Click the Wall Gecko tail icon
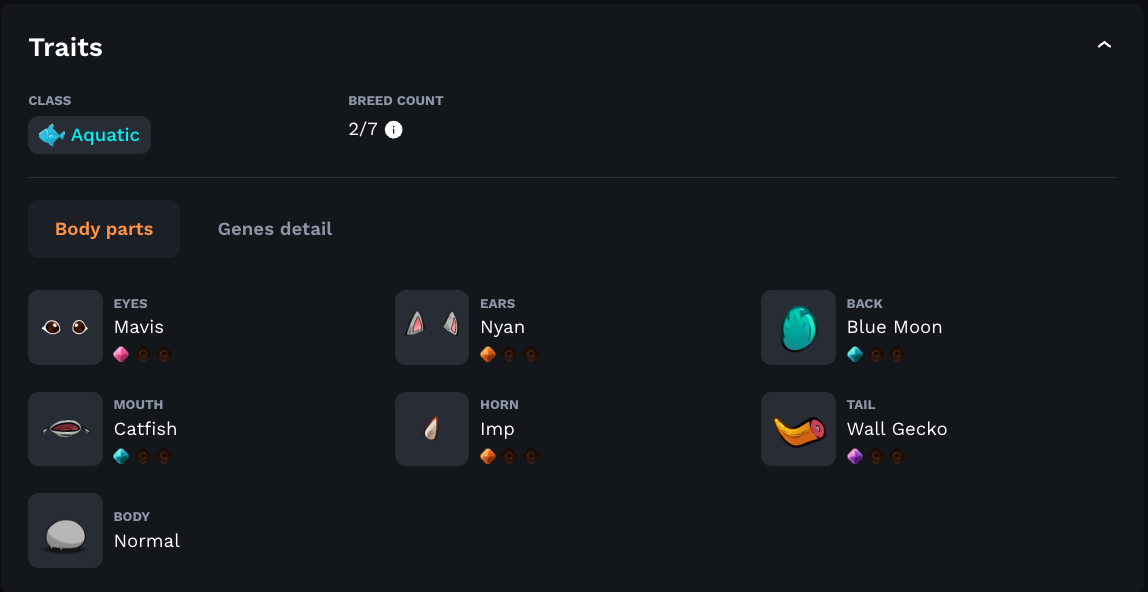Viewport: 1148px width, 592px height. (x=798, y=429)
